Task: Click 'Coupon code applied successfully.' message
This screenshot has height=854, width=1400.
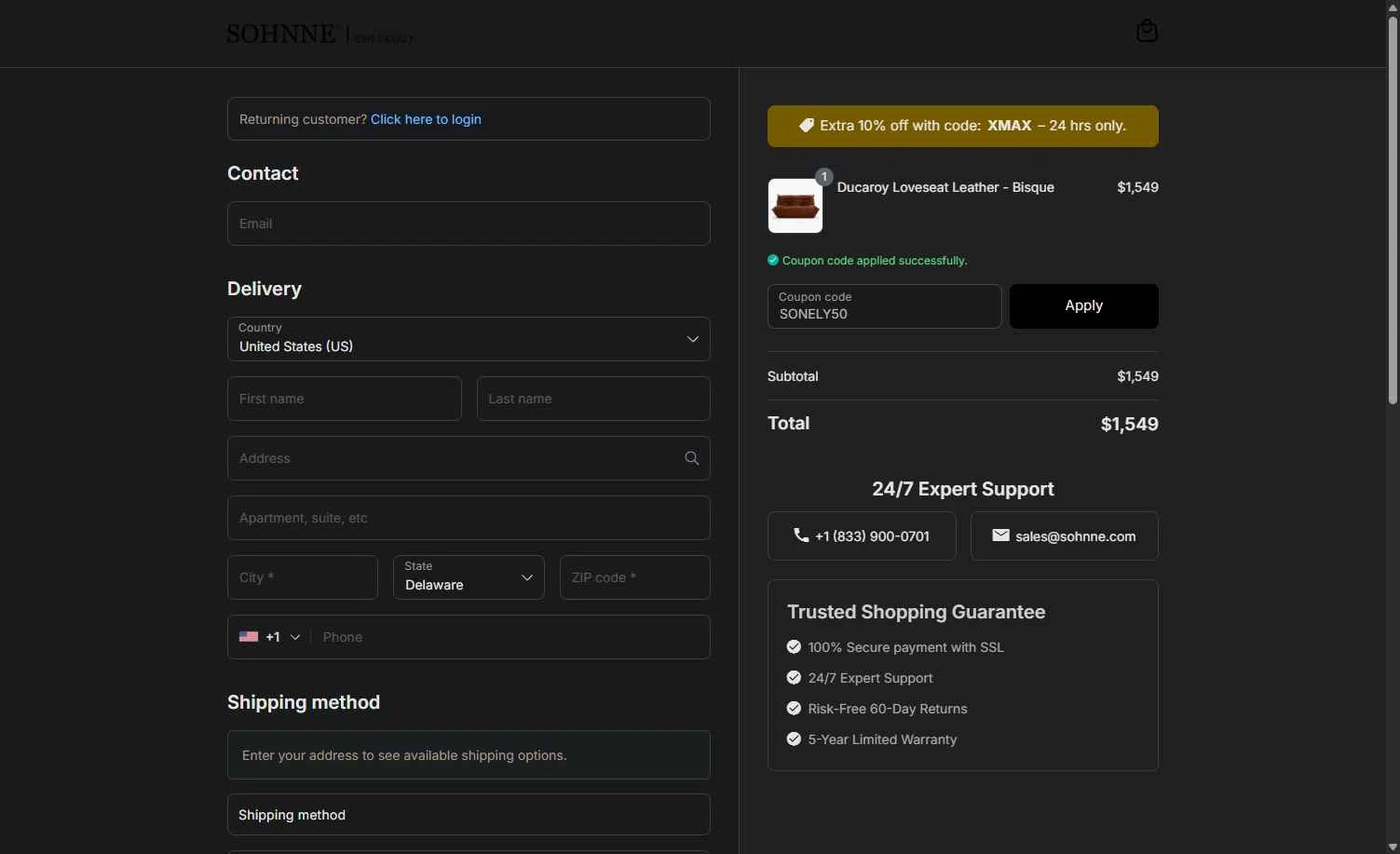Action: click(x=875, y=261)
